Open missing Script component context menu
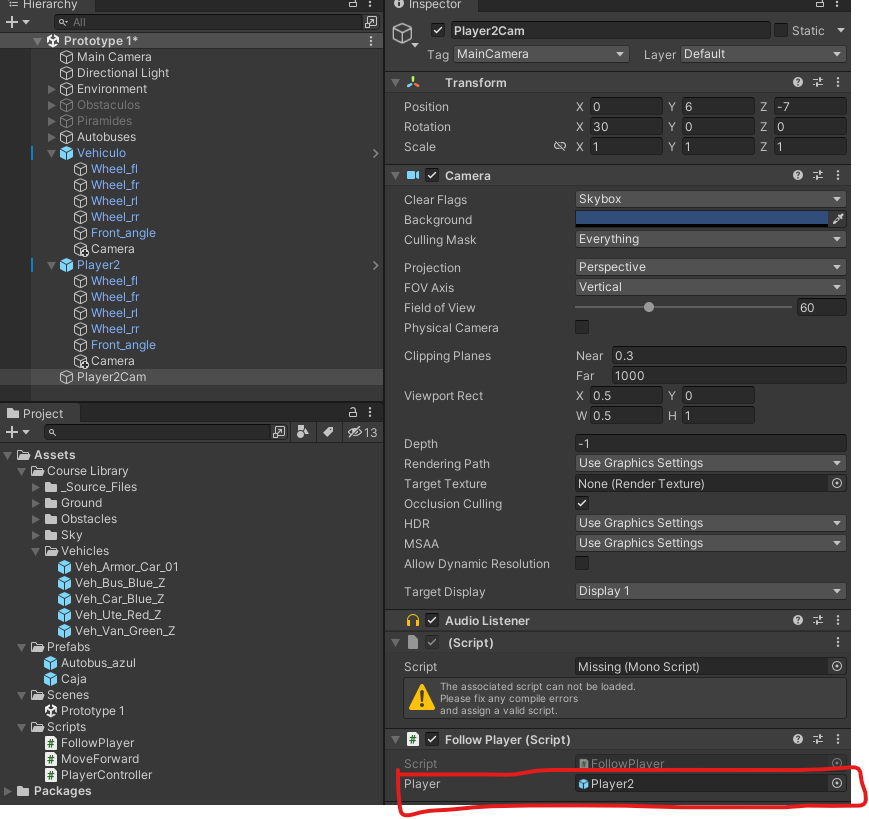 coord(838,642)
